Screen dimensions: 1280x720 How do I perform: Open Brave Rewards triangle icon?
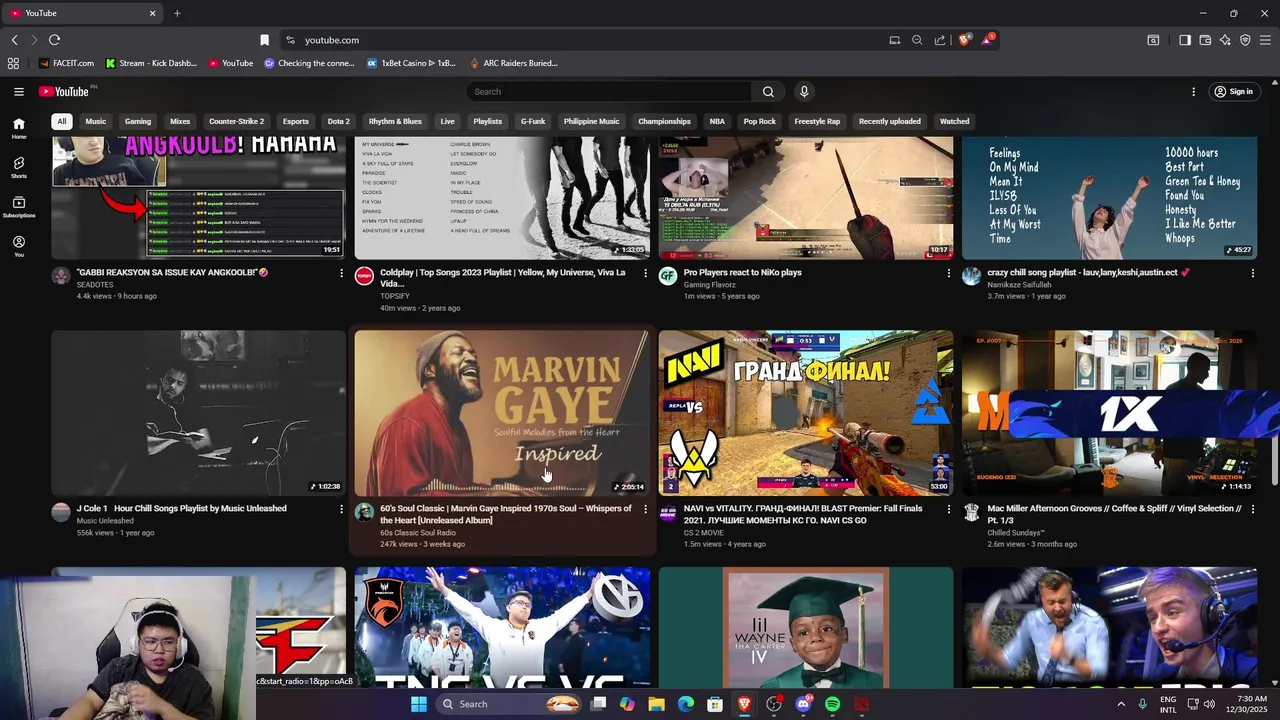(x=988, y=40)
